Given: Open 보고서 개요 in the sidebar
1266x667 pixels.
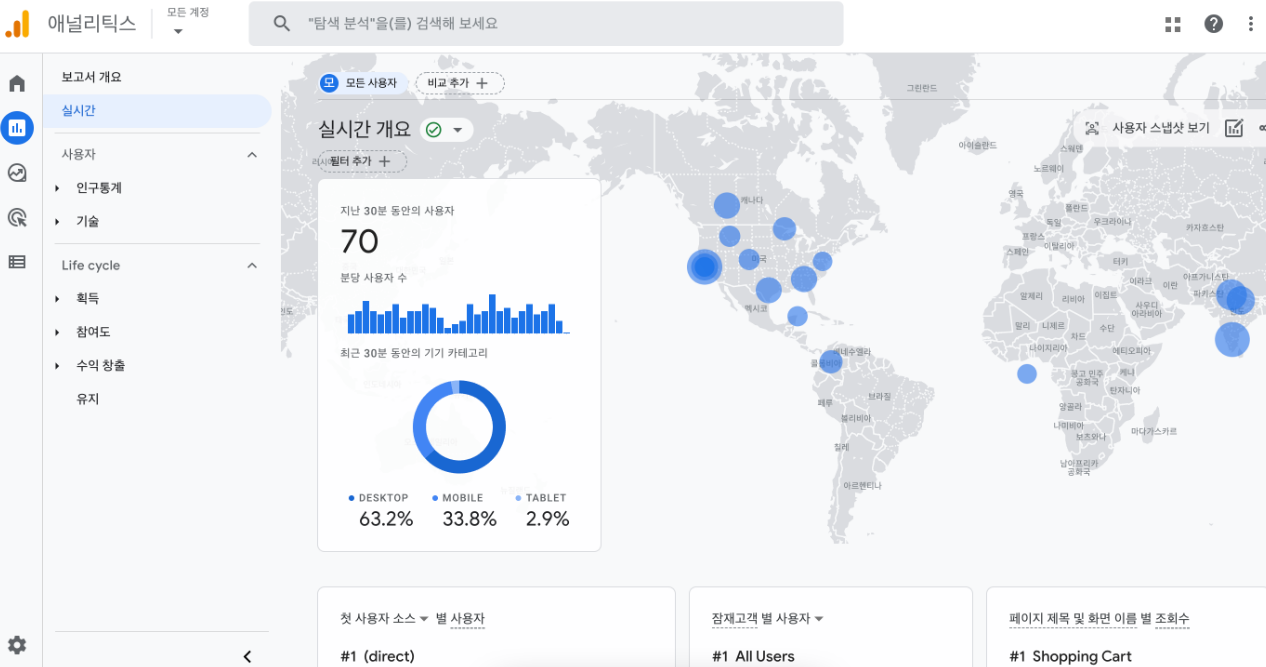Looking at the screenshot, I should coord(91,77).
